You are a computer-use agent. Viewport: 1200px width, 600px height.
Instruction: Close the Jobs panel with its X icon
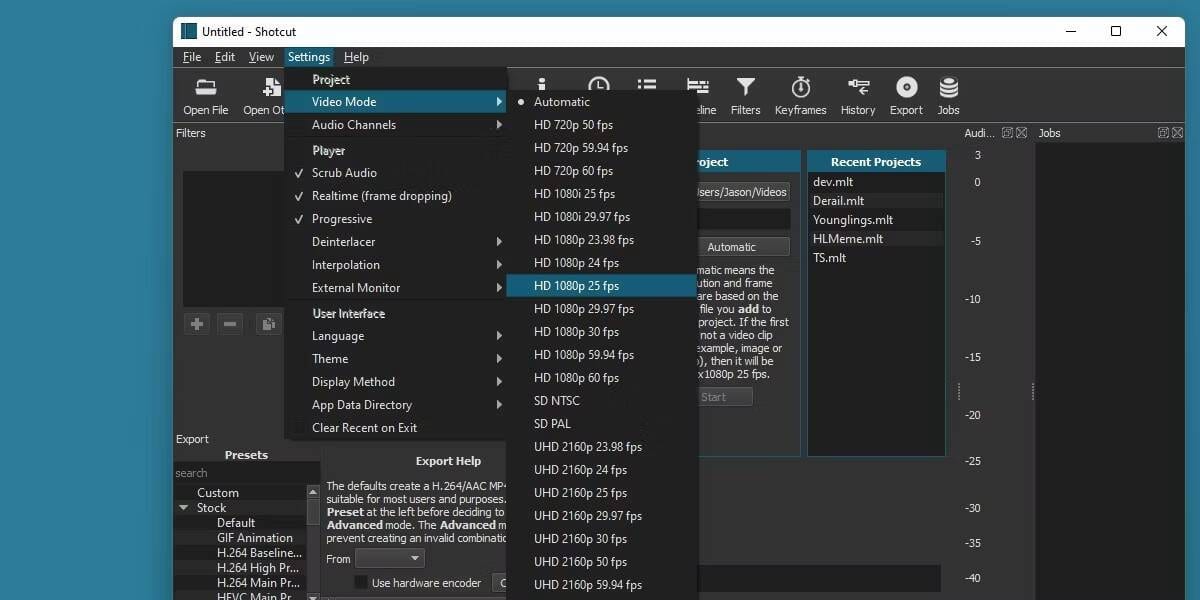[x=1178, y=133]
